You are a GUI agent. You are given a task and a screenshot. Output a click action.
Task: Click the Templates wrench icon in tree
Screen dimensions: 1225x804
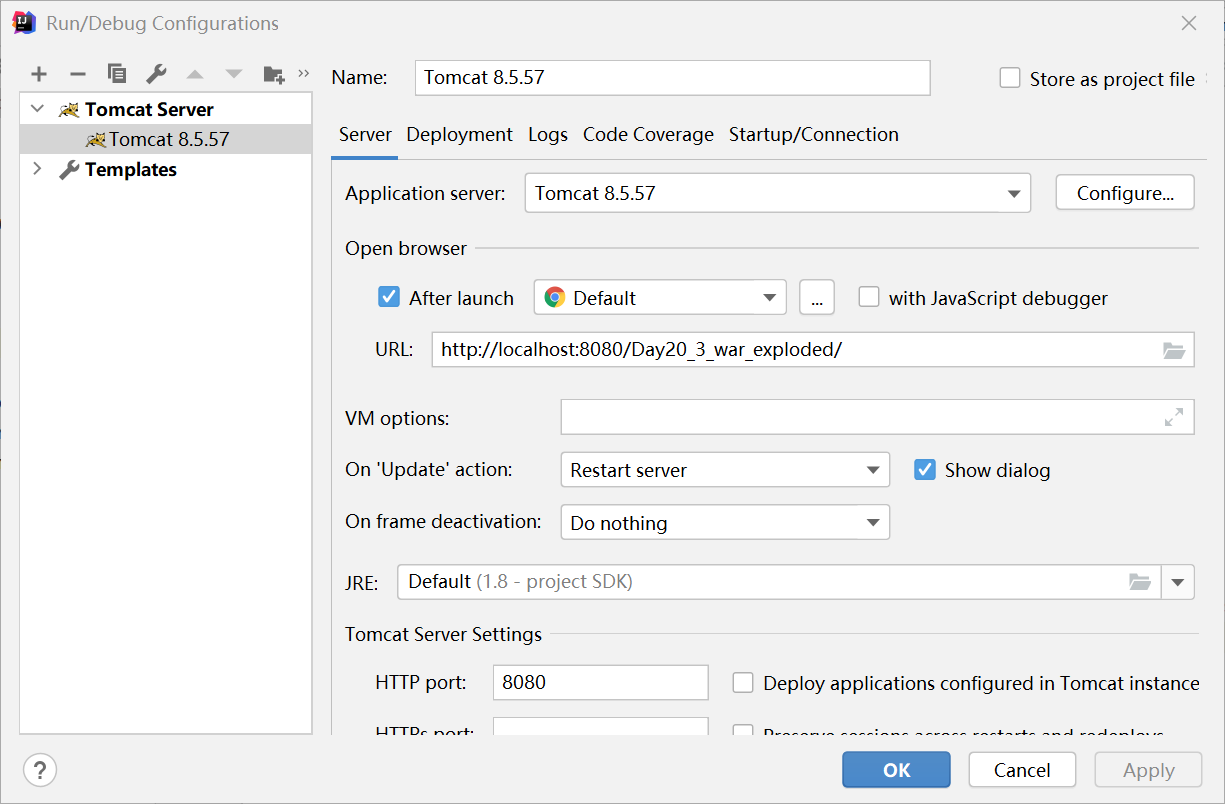coord(69,170)
